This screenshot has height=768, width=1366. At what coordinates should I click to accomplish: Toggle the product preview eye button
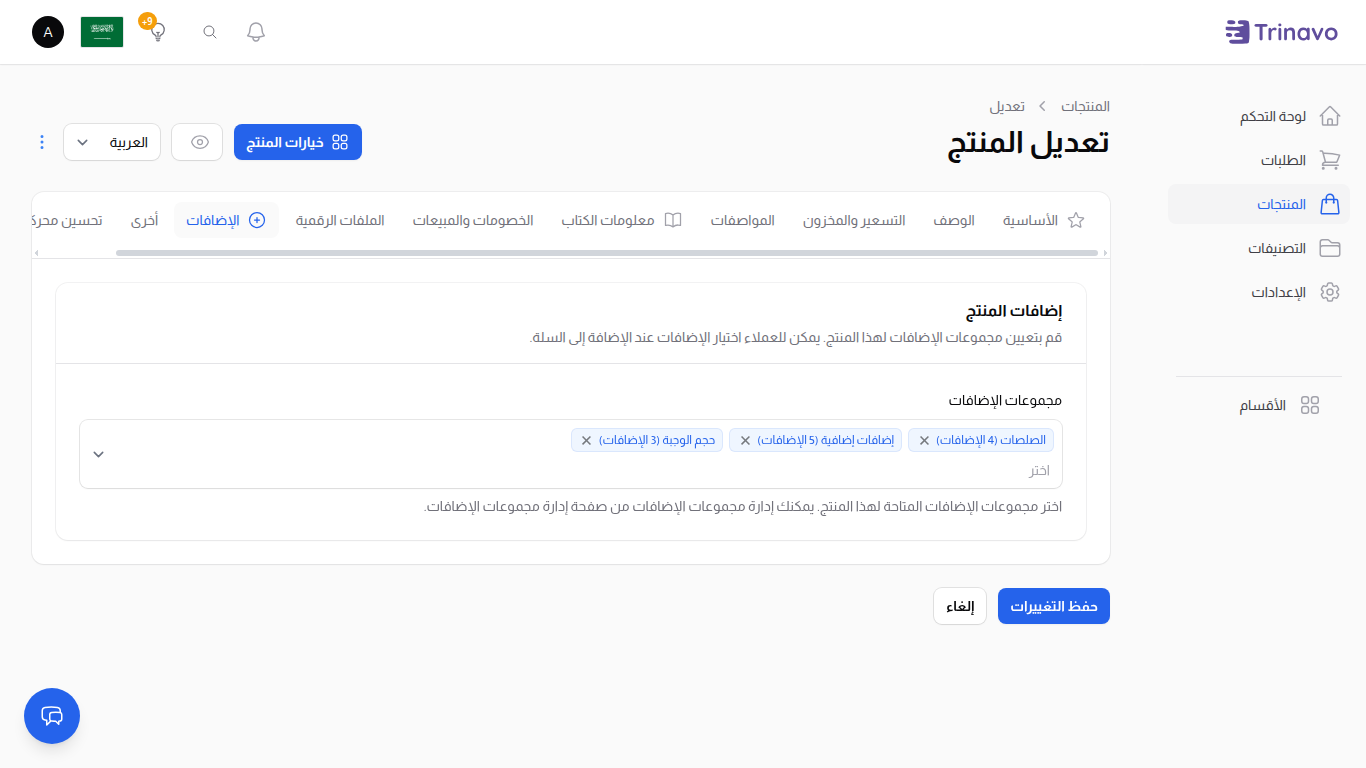point(197,142)
